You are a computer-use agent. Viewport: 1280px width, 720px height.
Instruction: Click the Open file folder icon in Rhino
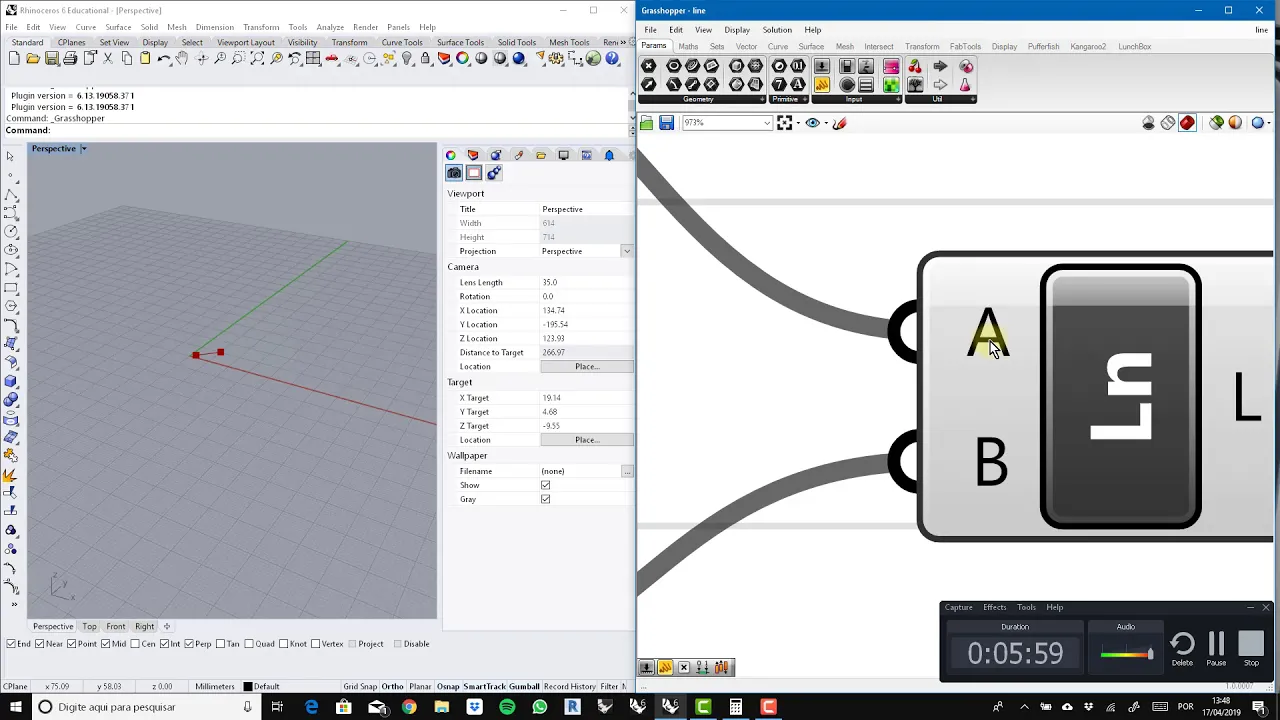(x=33, y=58)
